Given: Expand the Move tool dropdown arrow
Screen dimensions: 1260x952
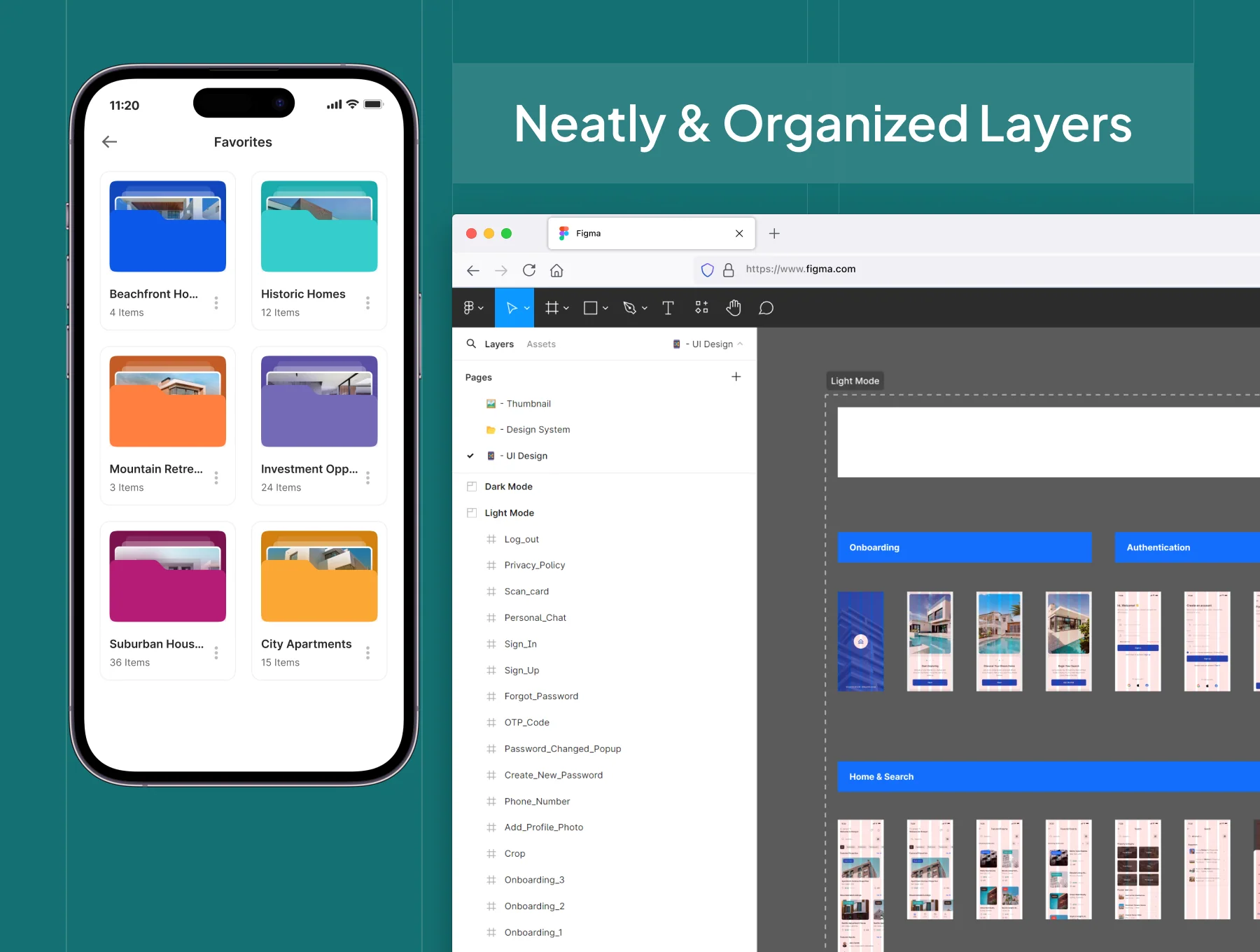Looking at the screenshot, I should (x=526, y=309).
